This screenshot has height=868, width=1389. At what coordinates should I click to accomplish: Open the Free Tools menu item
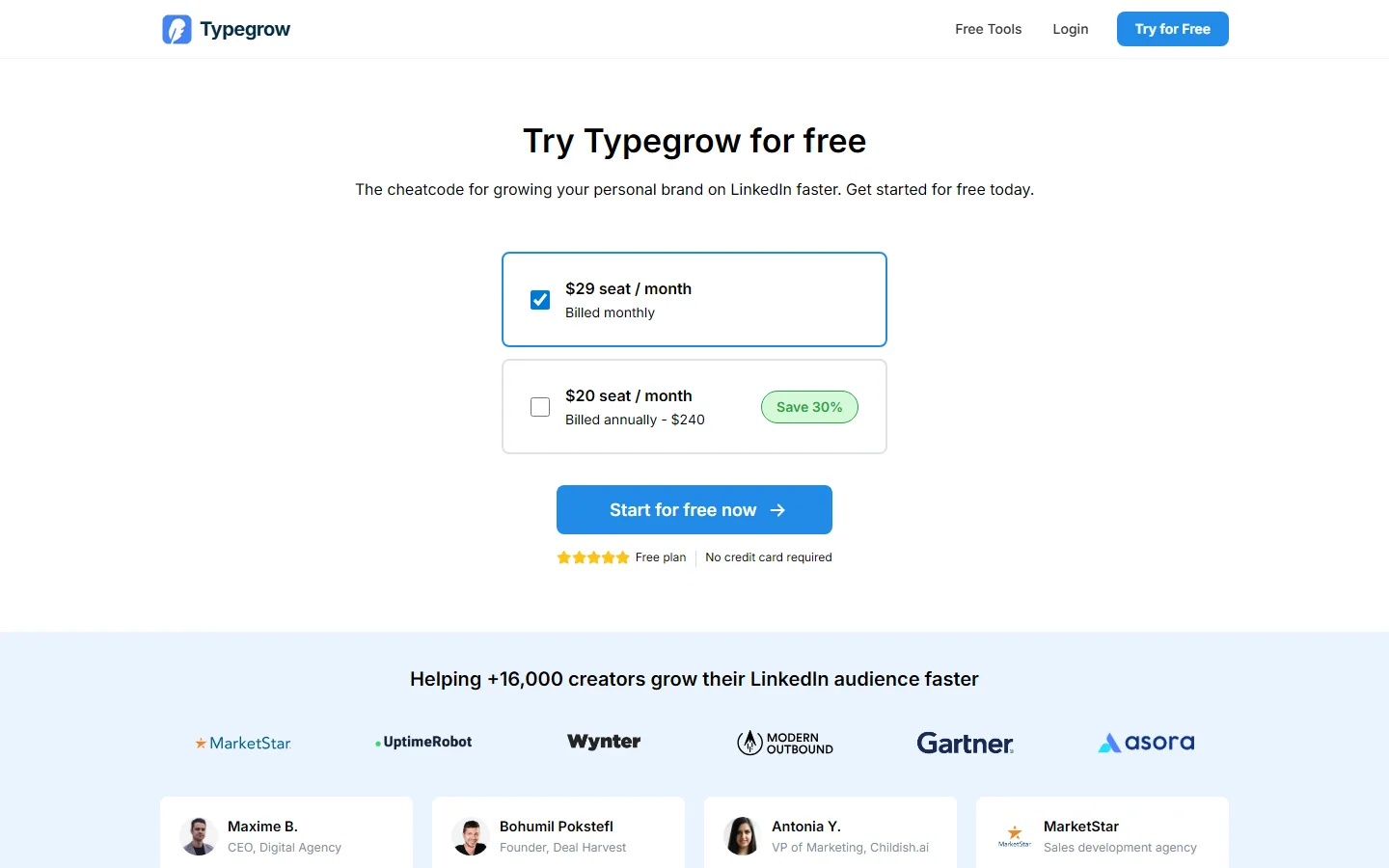point(988,29)
